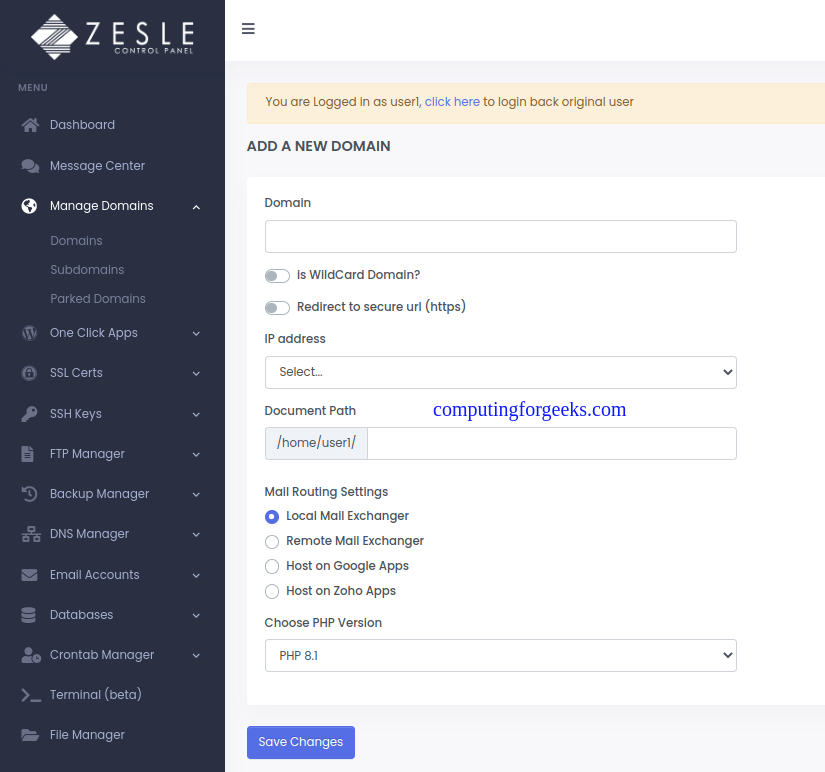Click the Save Changes button
The height and width of the screenshot is (772, 825).
tap(300, 742)
